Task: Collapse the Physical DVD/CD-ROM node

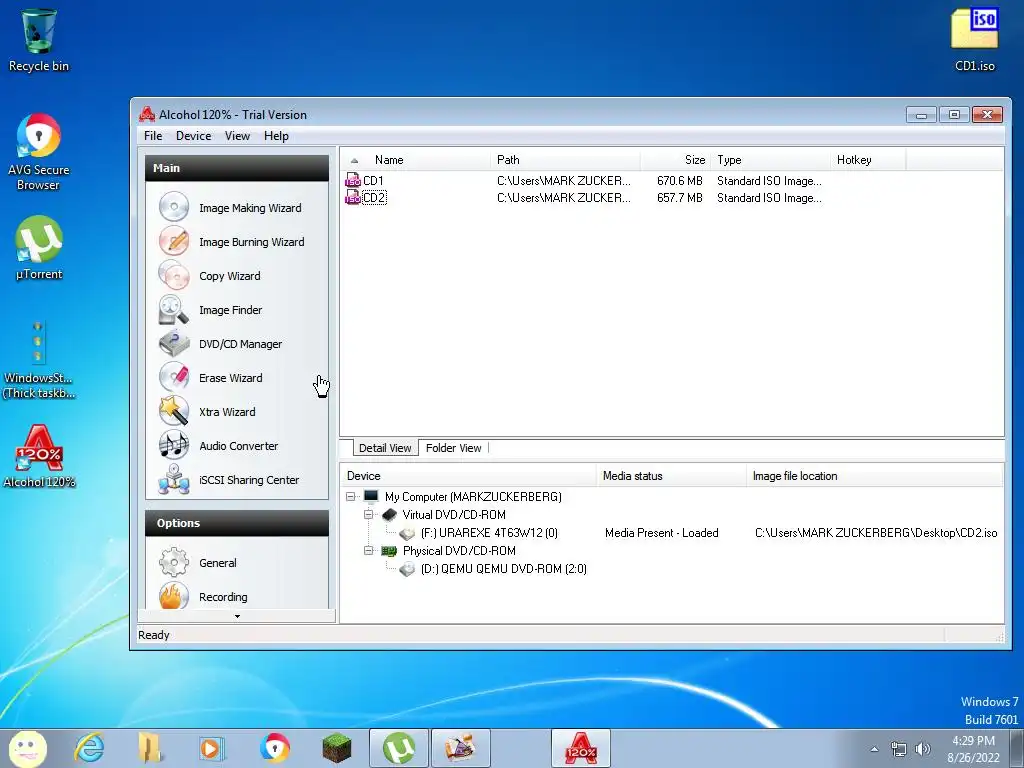Action: coord(368,551)
